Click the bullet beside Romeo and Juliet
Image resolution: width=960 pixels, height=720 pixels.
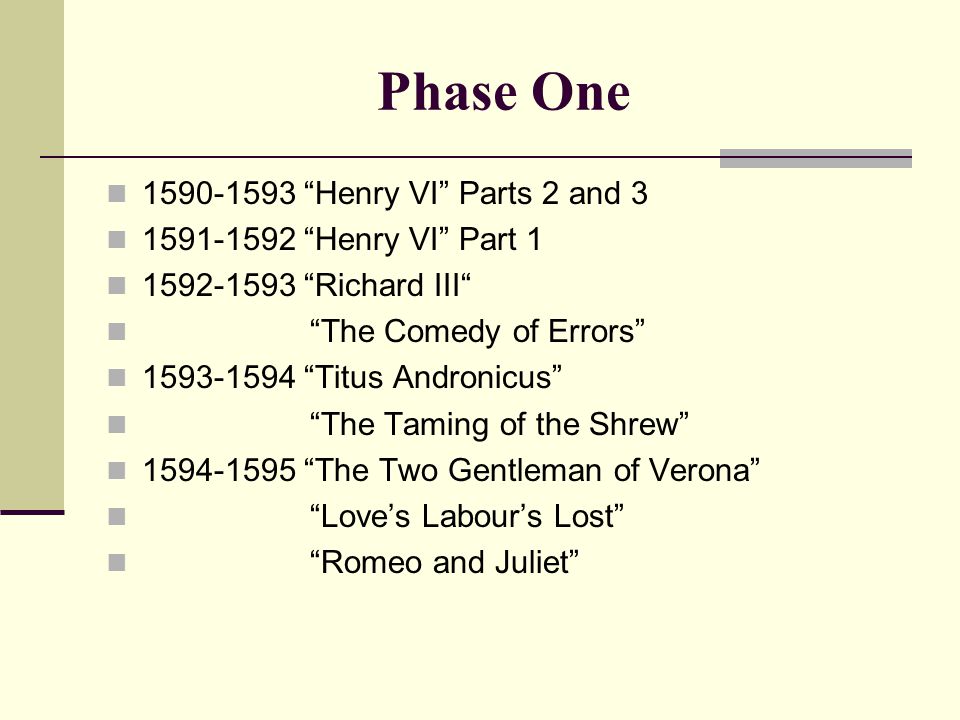point(117,563)
